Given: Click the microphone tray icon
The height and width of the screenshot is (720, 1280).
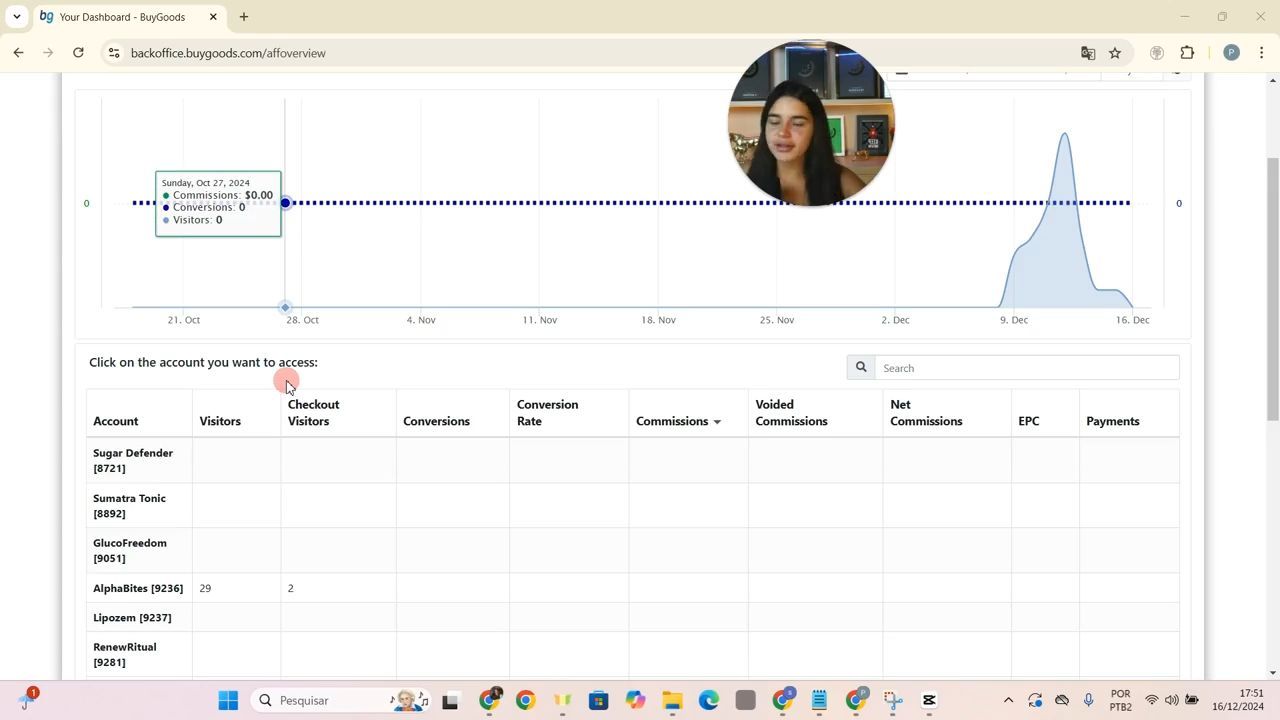Looking at the screenshot, I should 1089,700.
